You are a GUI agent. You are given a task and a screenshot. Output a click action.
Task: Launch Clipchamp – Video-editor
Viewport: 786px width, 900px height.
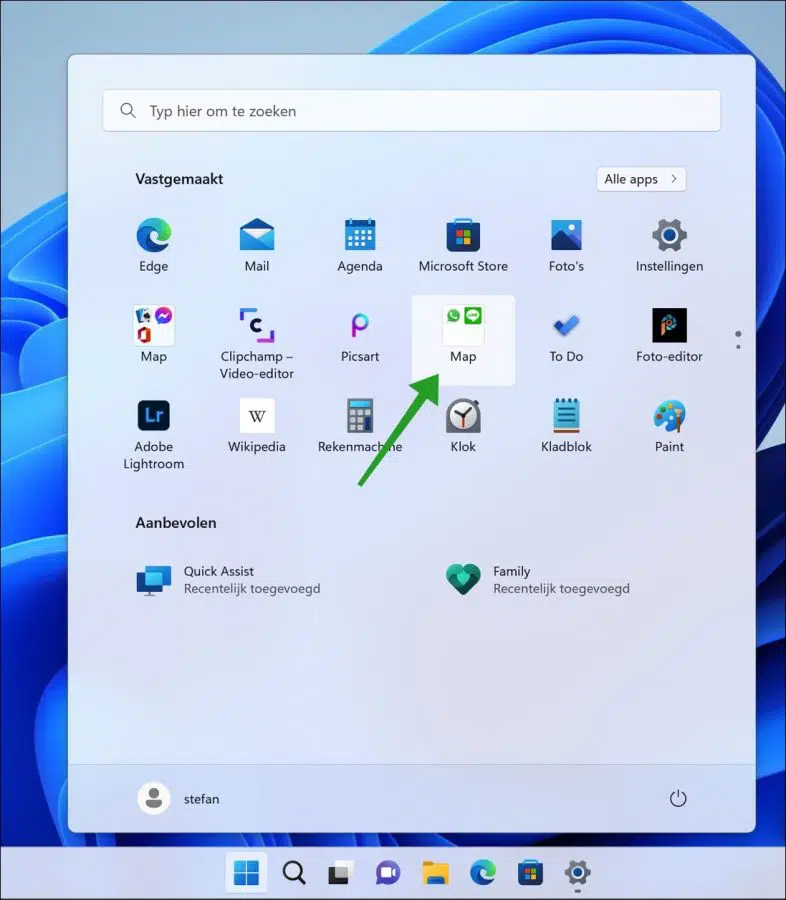pyautogui.click(x=257, y=343)
